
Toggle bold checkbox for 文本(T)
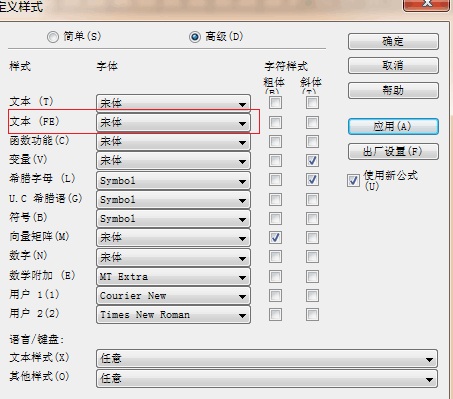[x=275, y=103]
